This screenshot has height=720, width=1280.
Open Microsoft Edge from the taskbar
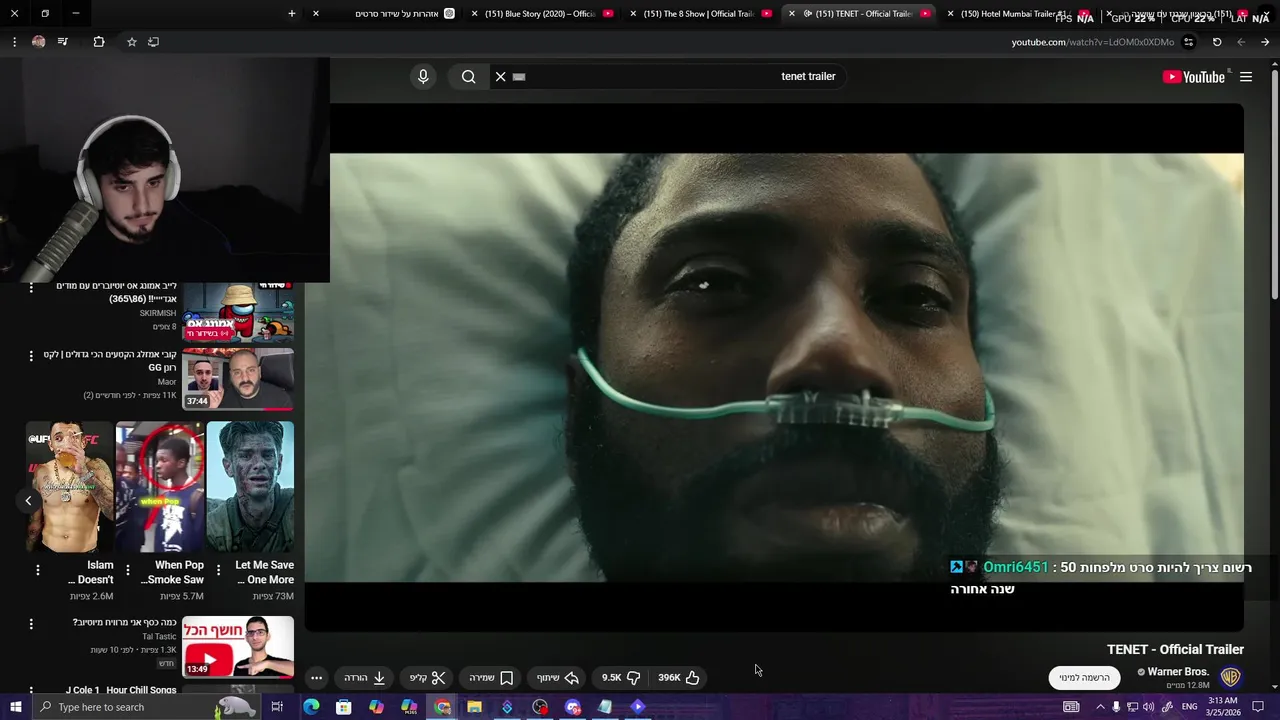click(x=311, y=707)
